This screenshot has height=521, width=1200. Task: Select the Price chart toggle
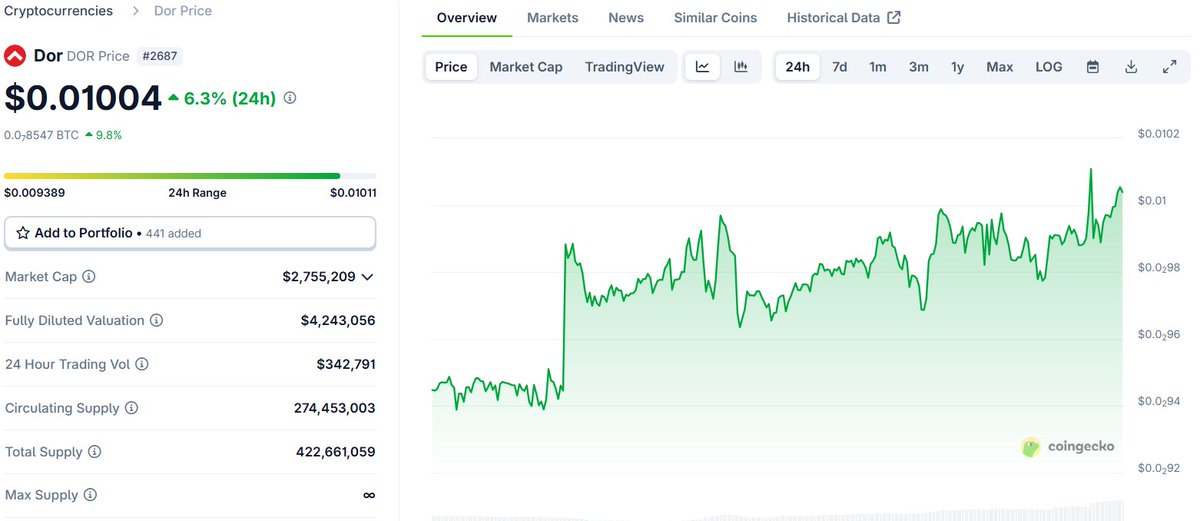(x=451, y=67)
